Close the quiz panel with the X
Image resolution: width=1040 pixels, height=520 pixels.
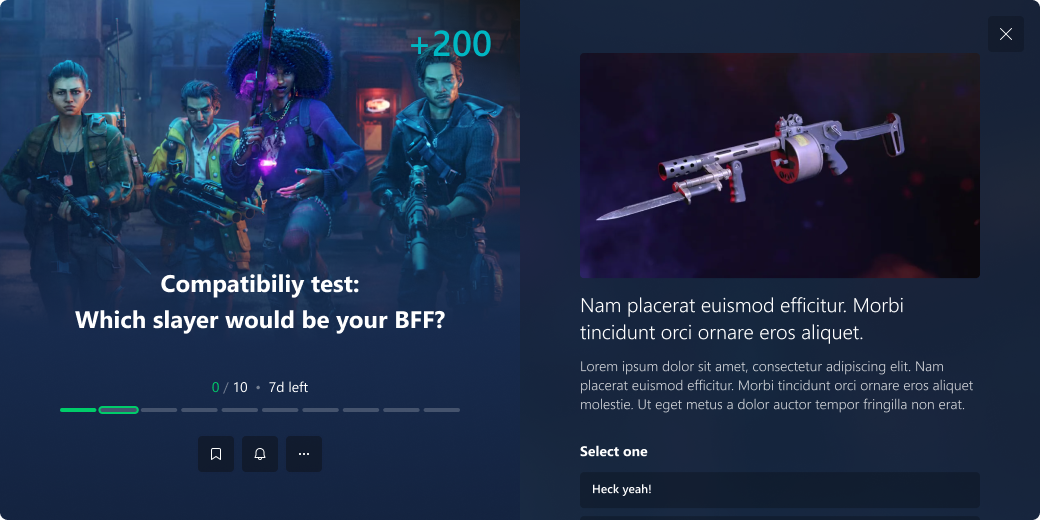[x=1006, y=34]
